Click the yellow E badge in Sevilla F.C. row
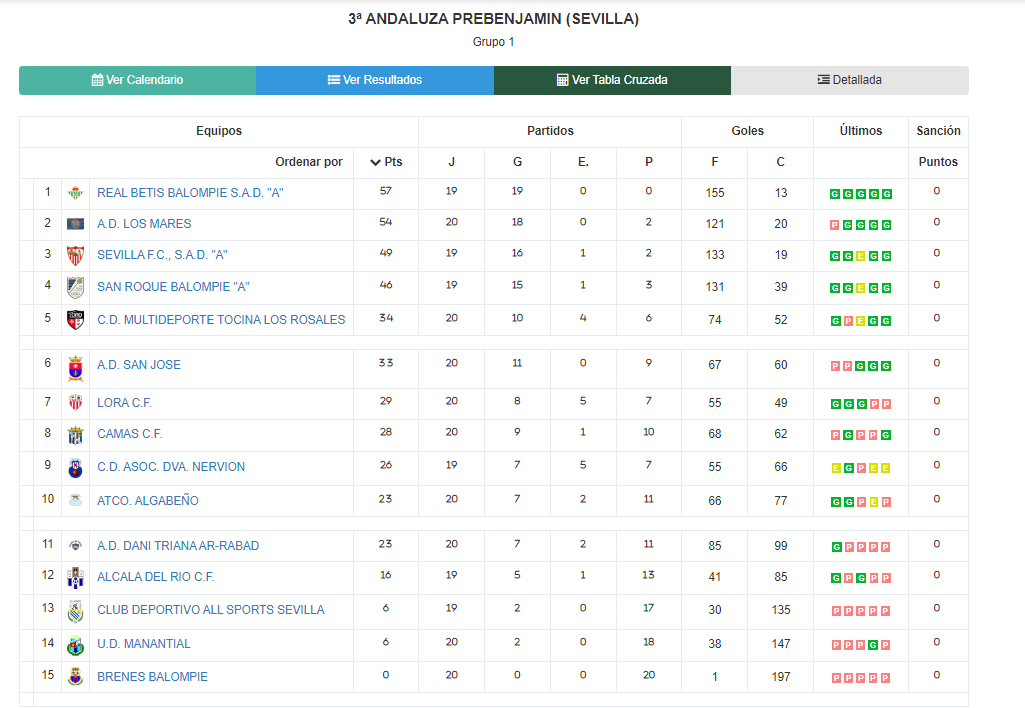The width and height of the screenshot is (1025, 708). 860,257
